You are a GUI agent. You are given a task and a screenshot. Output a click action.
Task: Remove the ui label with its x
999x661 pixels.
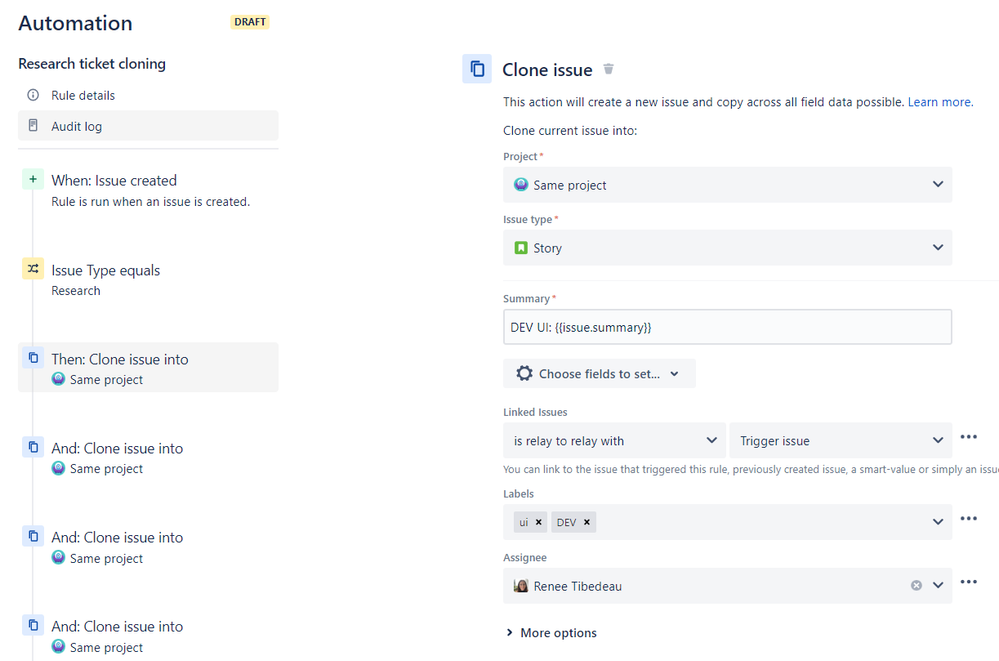point(538,522)
